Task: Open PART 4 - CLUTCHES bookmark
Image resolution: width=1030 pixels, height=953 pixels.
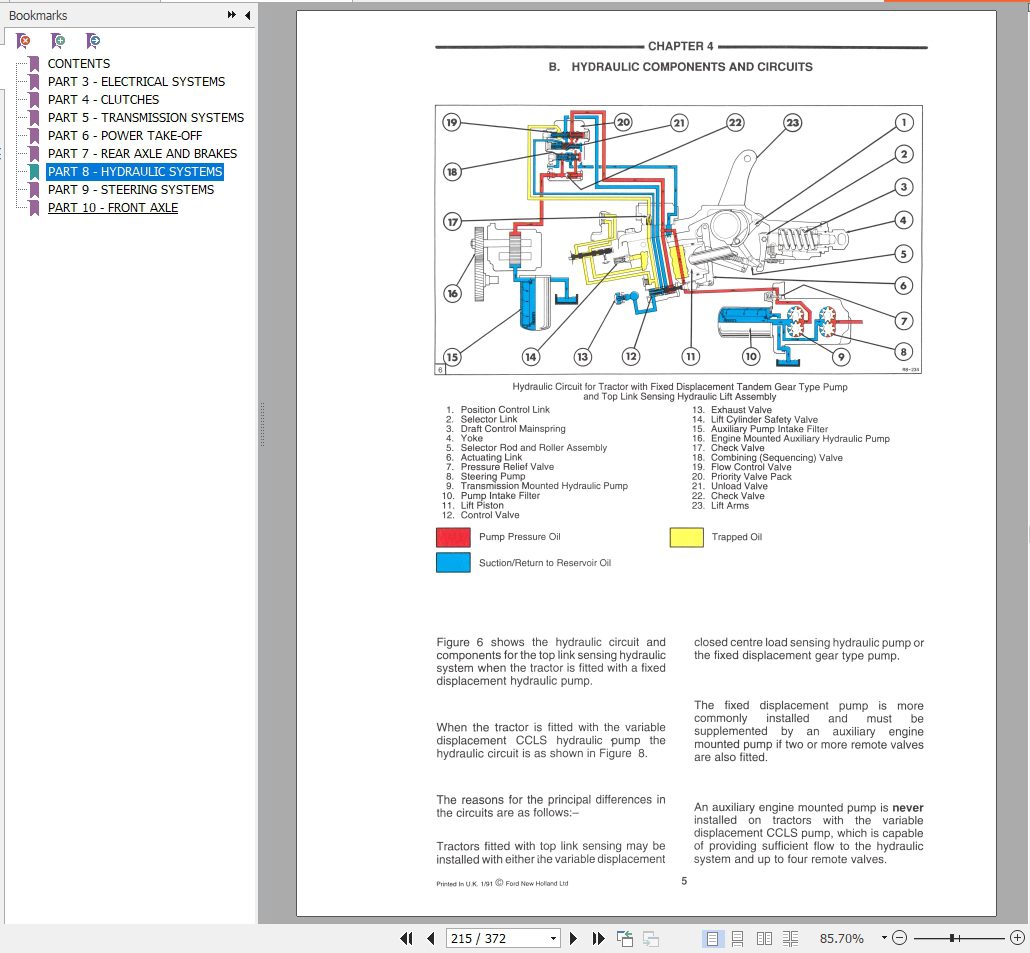Action: point(103,100)
